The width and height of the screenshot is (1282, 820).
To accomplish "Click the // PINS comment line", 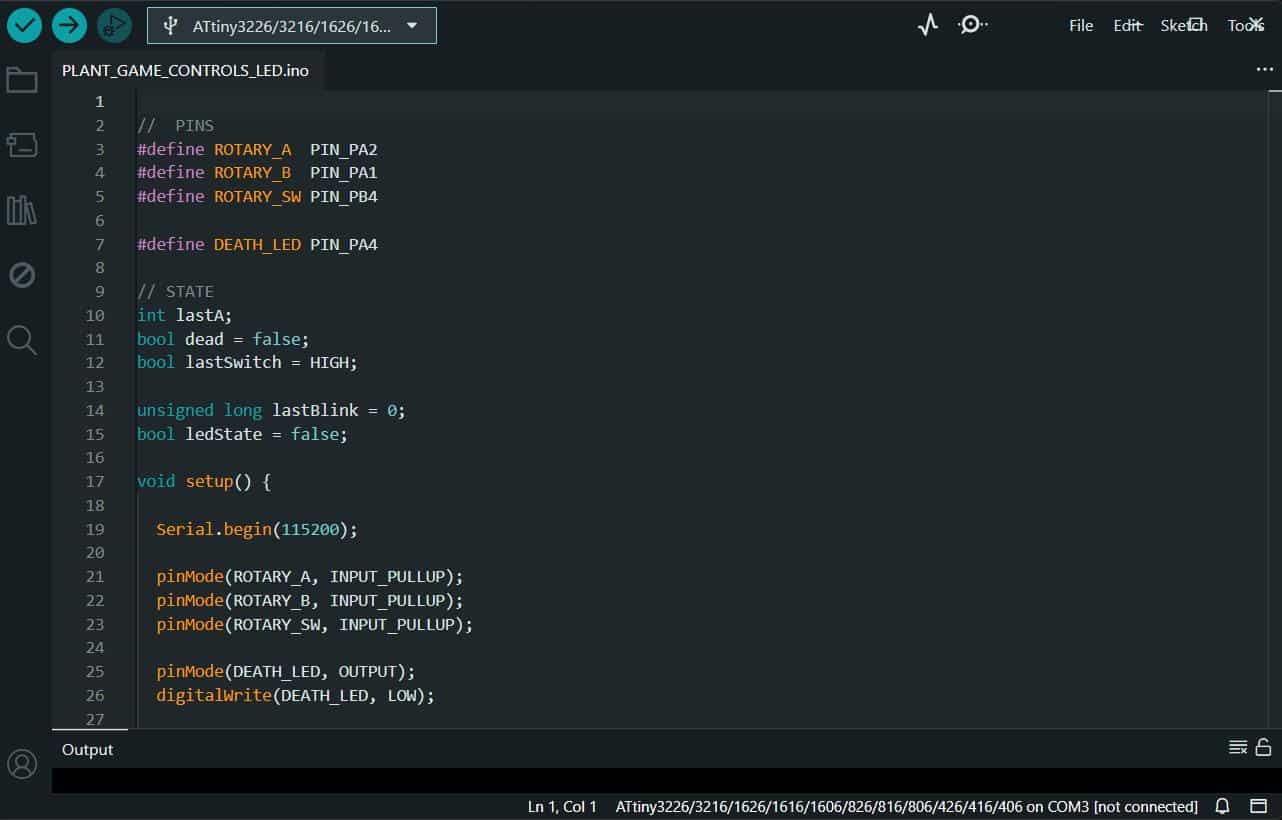I will (176, 126).
